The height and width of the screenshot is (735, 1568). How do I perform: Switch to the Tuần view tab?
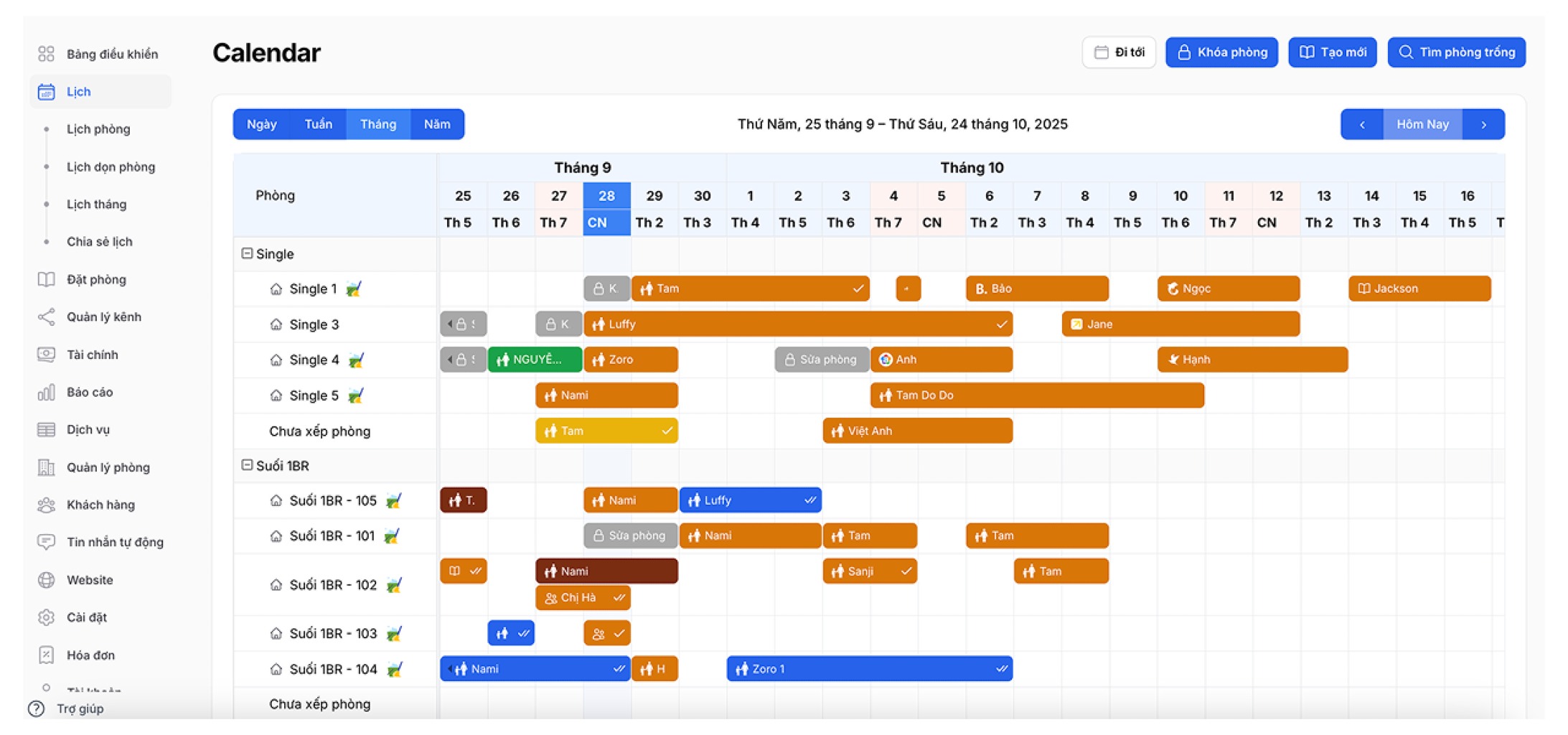[318, 124]
